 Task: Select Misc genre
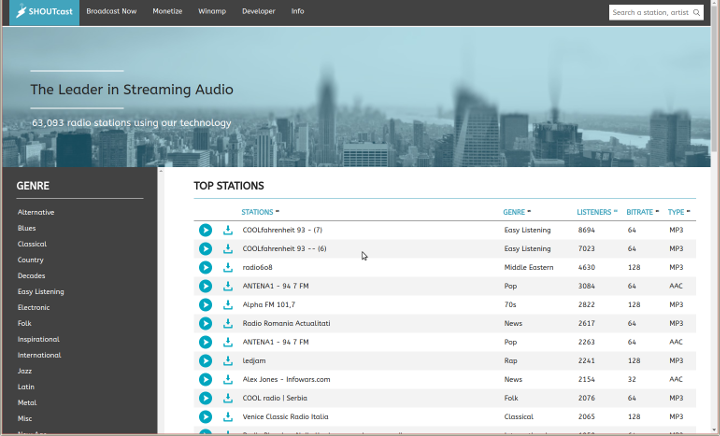25,419
